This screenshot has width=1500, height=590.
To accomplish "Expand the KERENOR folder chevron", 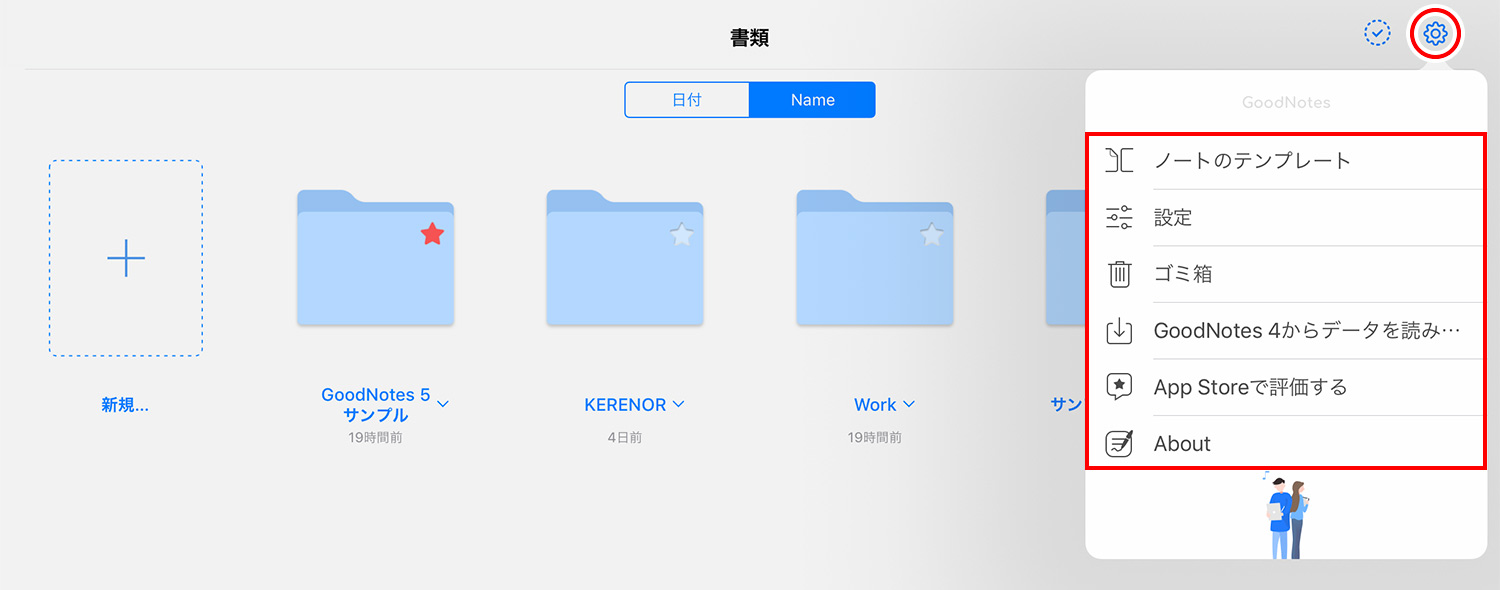I will click(679, 404).
